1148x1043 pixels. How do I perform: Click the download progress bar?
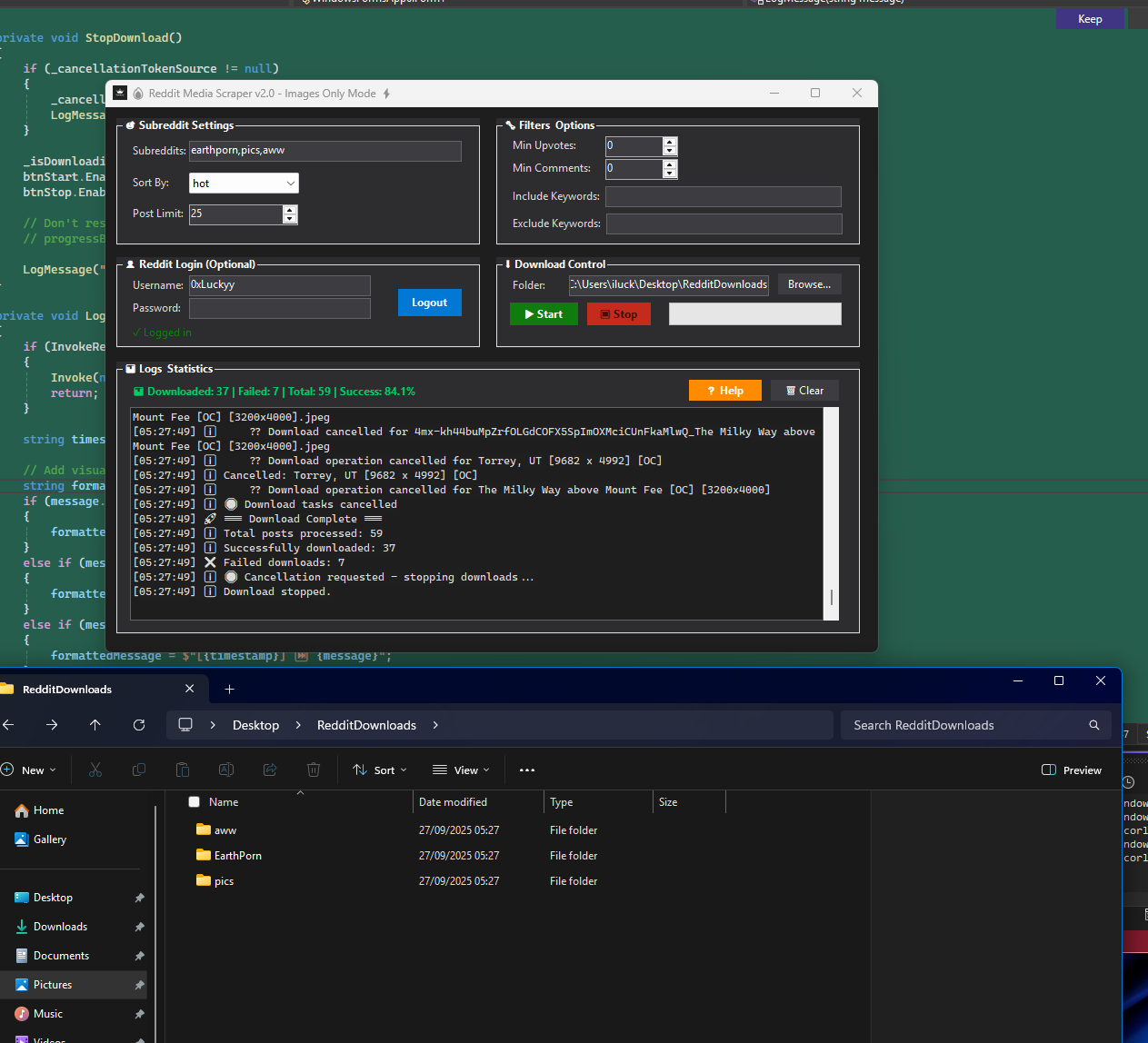click(x=754, y=314)
